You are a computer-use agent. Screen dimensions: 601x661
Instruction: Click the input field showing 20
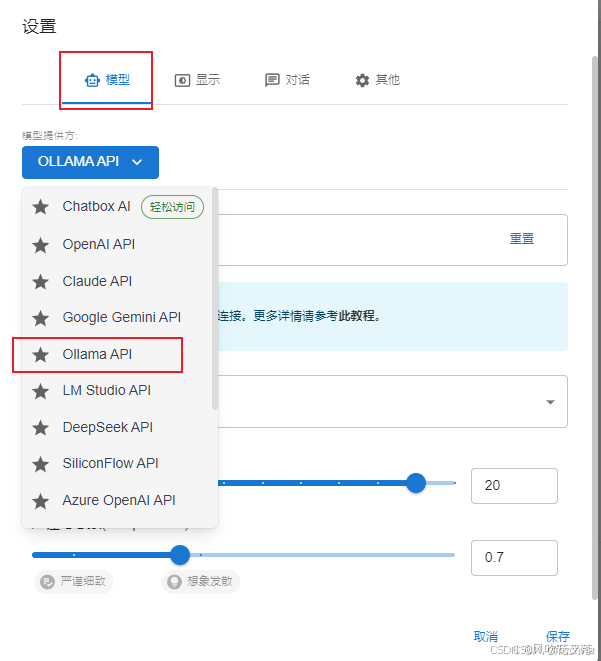[x=514, y=486]
